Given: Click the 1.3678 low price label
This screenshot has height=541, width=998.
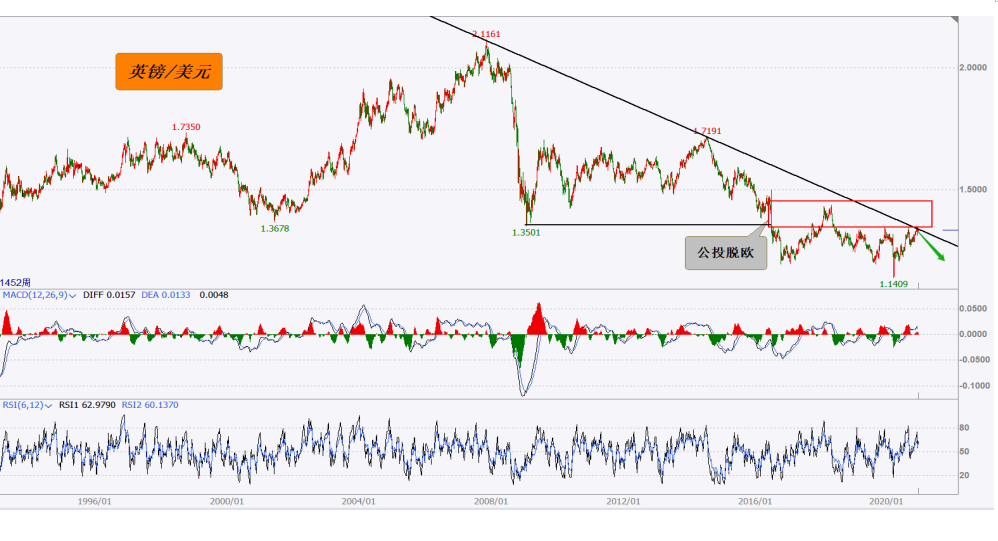Looking at the screenshot, I should (x=275, y=228).
